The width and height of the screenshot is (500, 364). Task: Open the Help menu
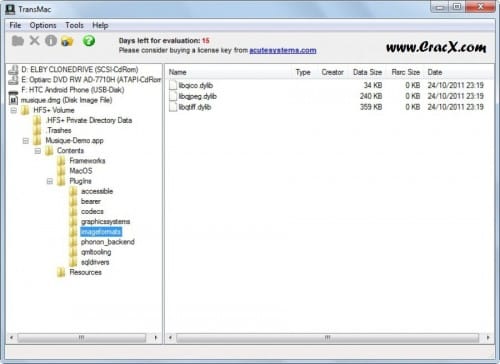click(x=100, y=25)
